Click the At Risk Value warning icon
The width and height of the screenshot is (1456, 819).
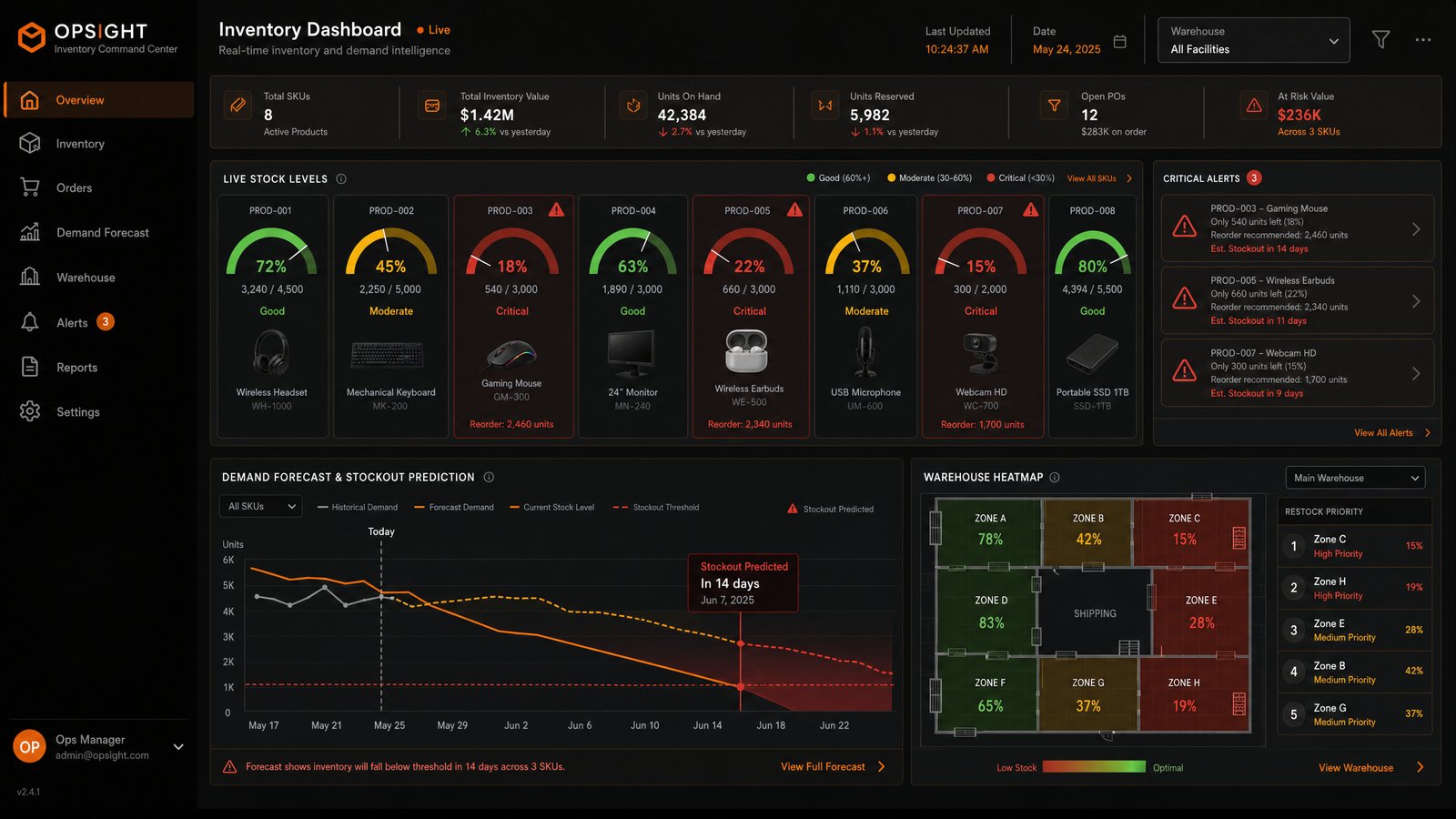[x=1254, y=106]
